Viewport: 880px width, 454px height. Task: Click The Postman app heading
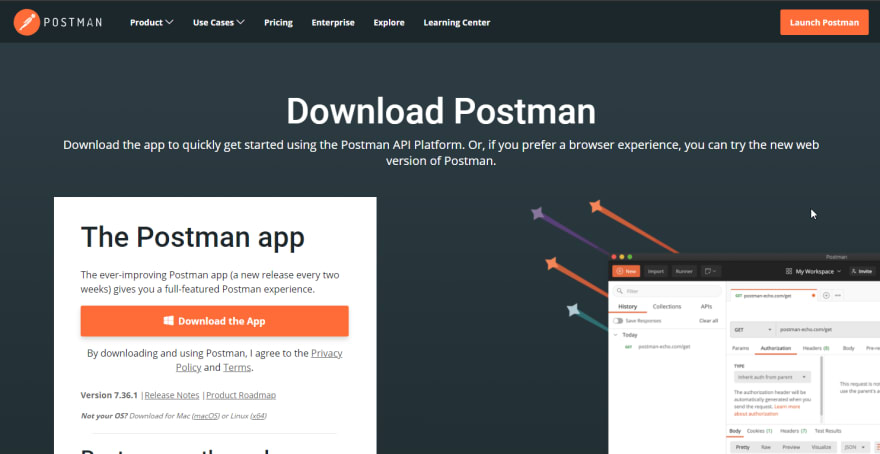pyautogui.click(x=192, y=237)
